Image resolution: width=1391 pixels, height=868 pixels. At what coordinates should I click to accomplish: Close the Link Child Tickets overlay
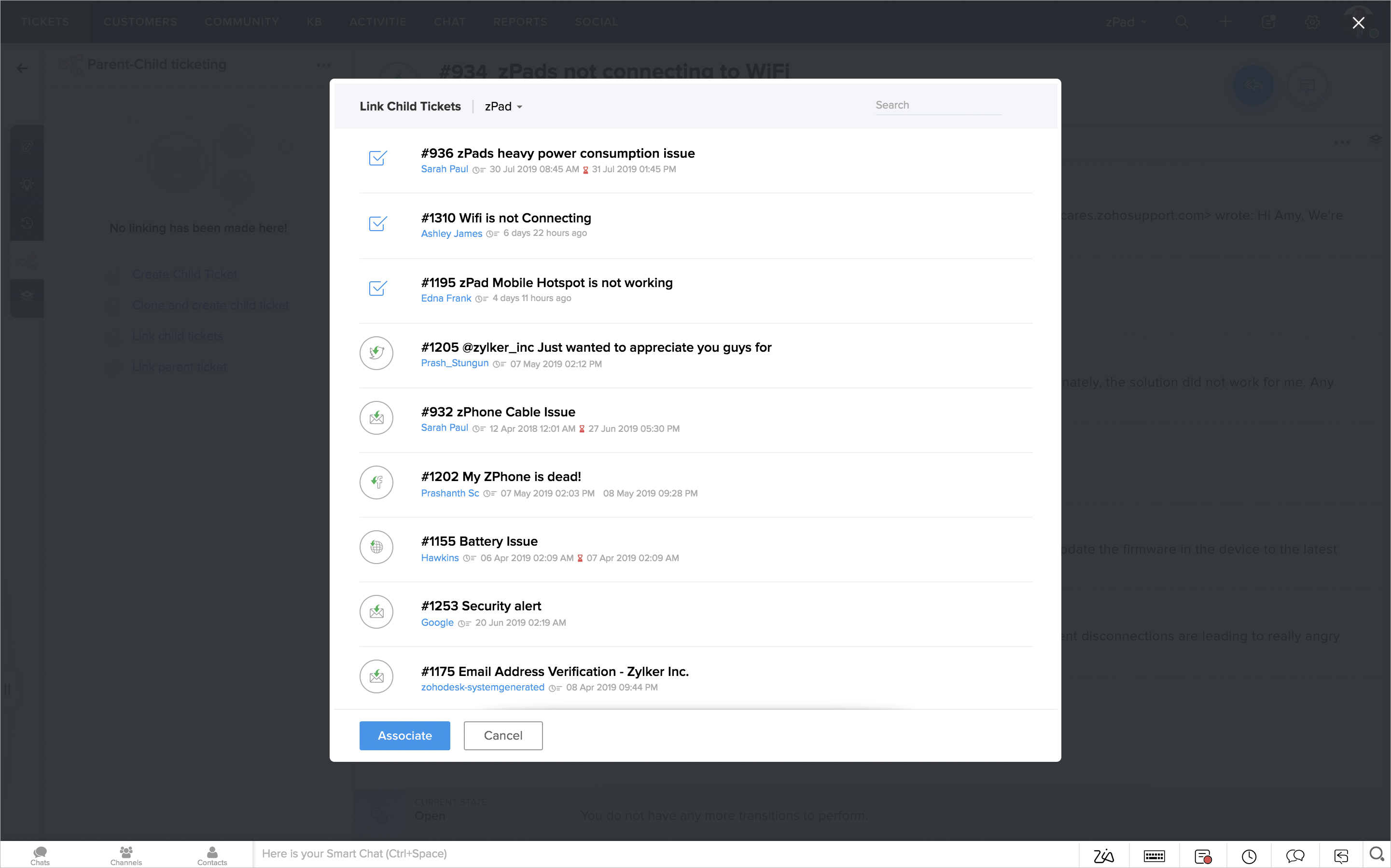click(1358, 22)
